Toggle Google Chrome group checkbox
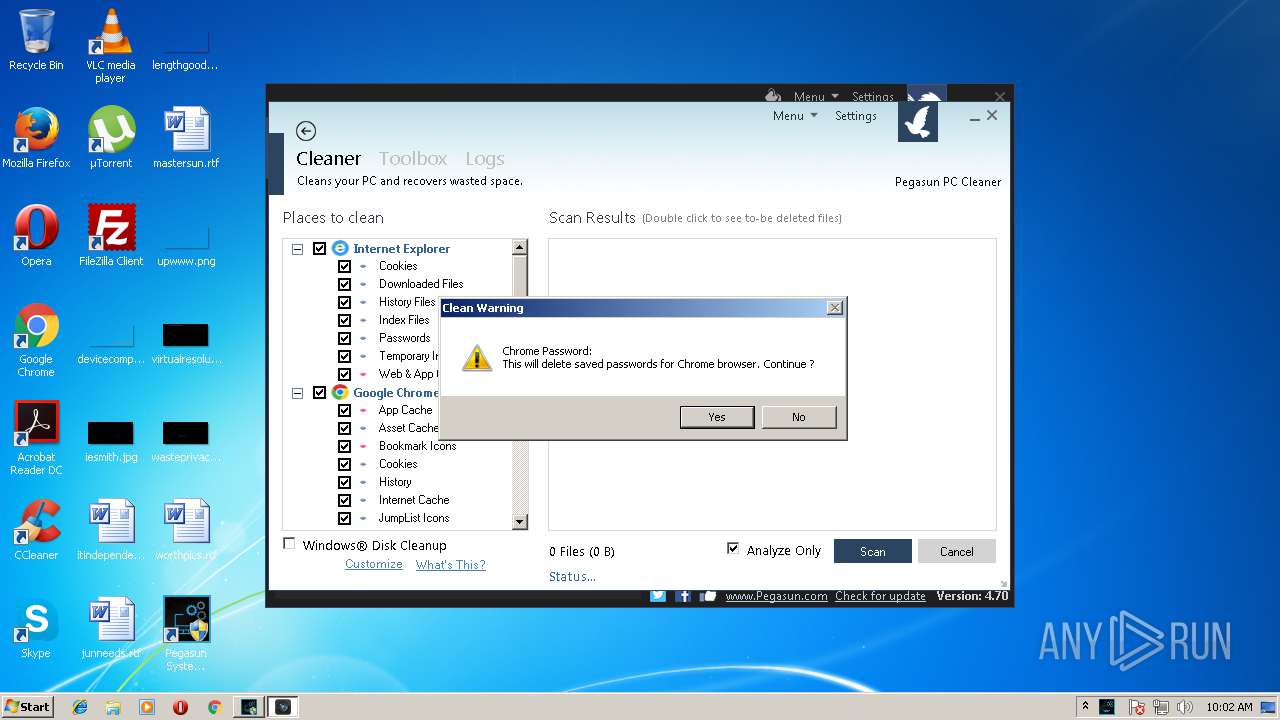This screenshot has height=720, width=1280. pyautogui.click(x=320, y=393)
